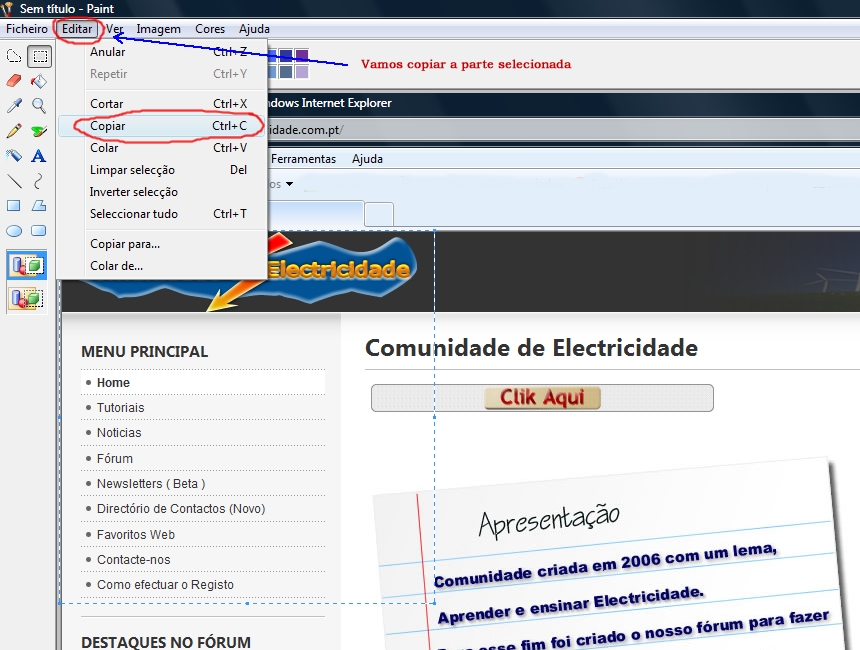
Task: Open the Noticias link
Action: pyautogui.click(x=119, y=433)
